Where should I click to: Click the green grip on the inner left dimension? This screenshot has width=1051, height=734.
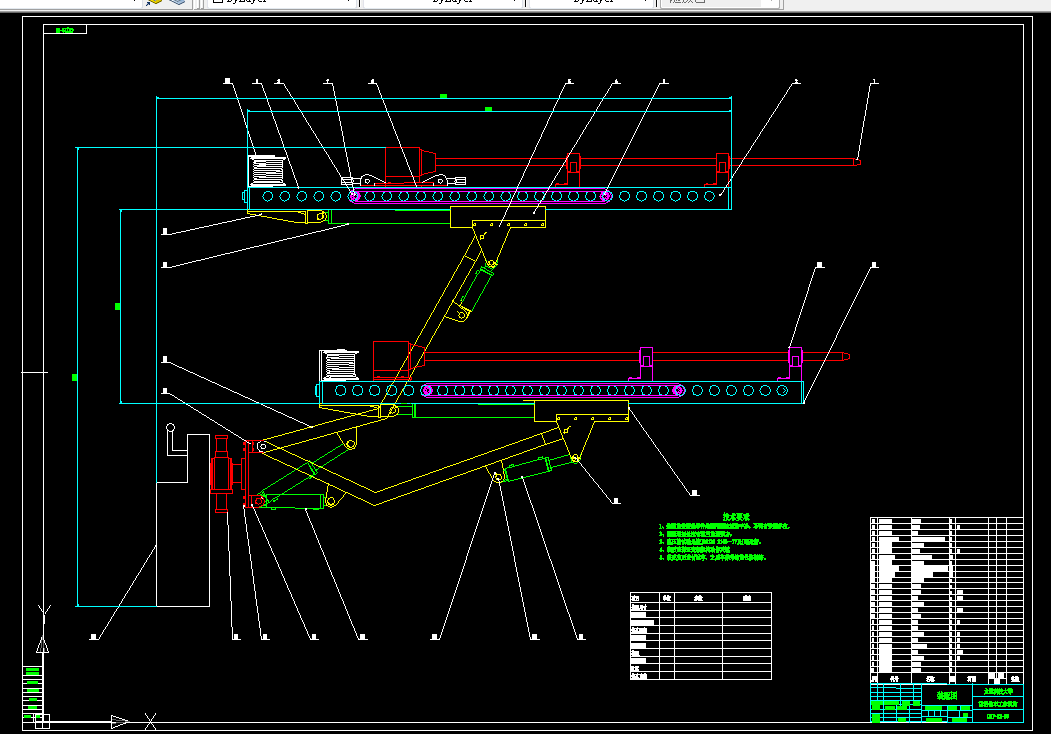[118, 306]
